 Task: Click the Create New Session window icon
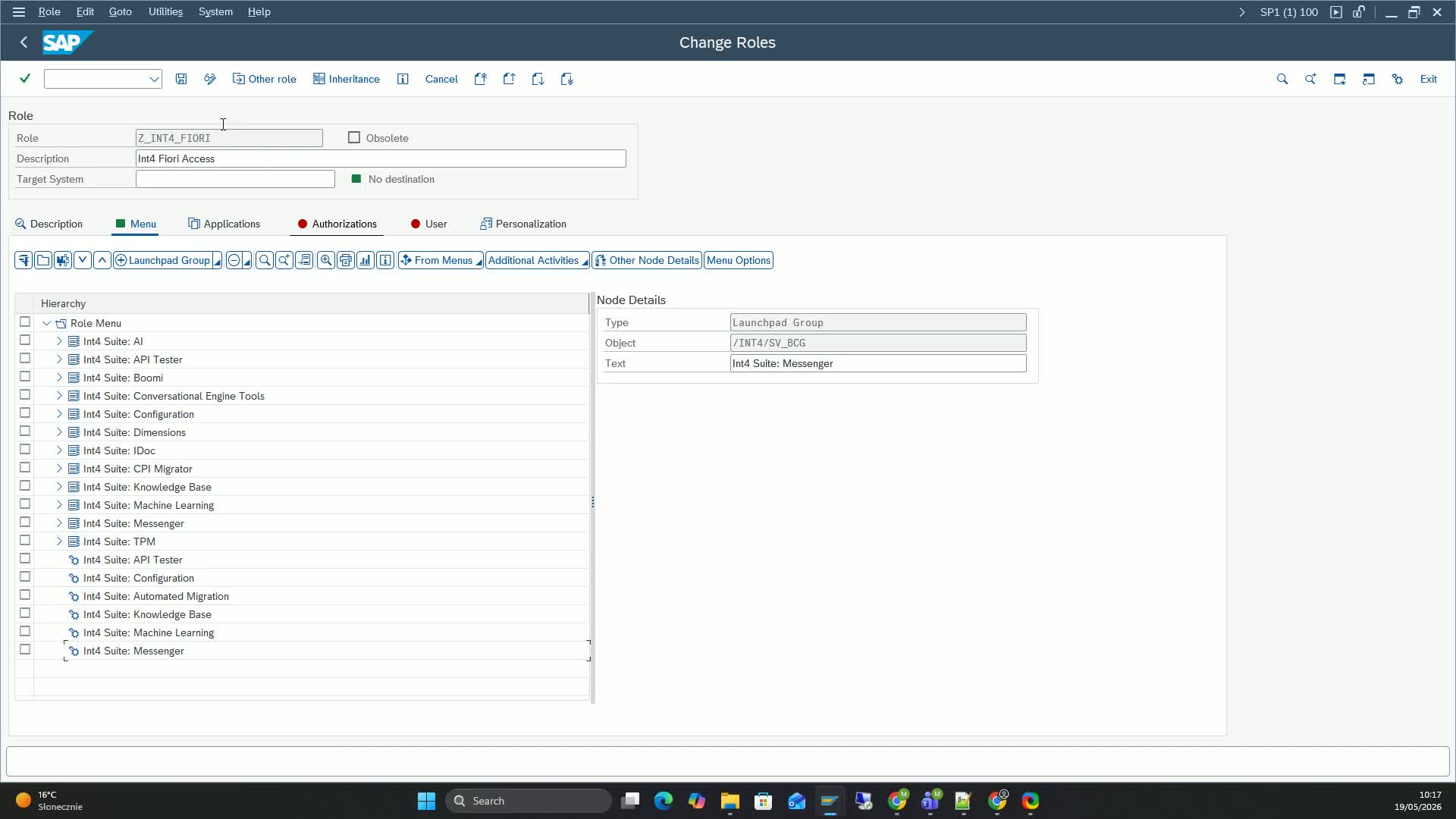[x=1340, y=79]
